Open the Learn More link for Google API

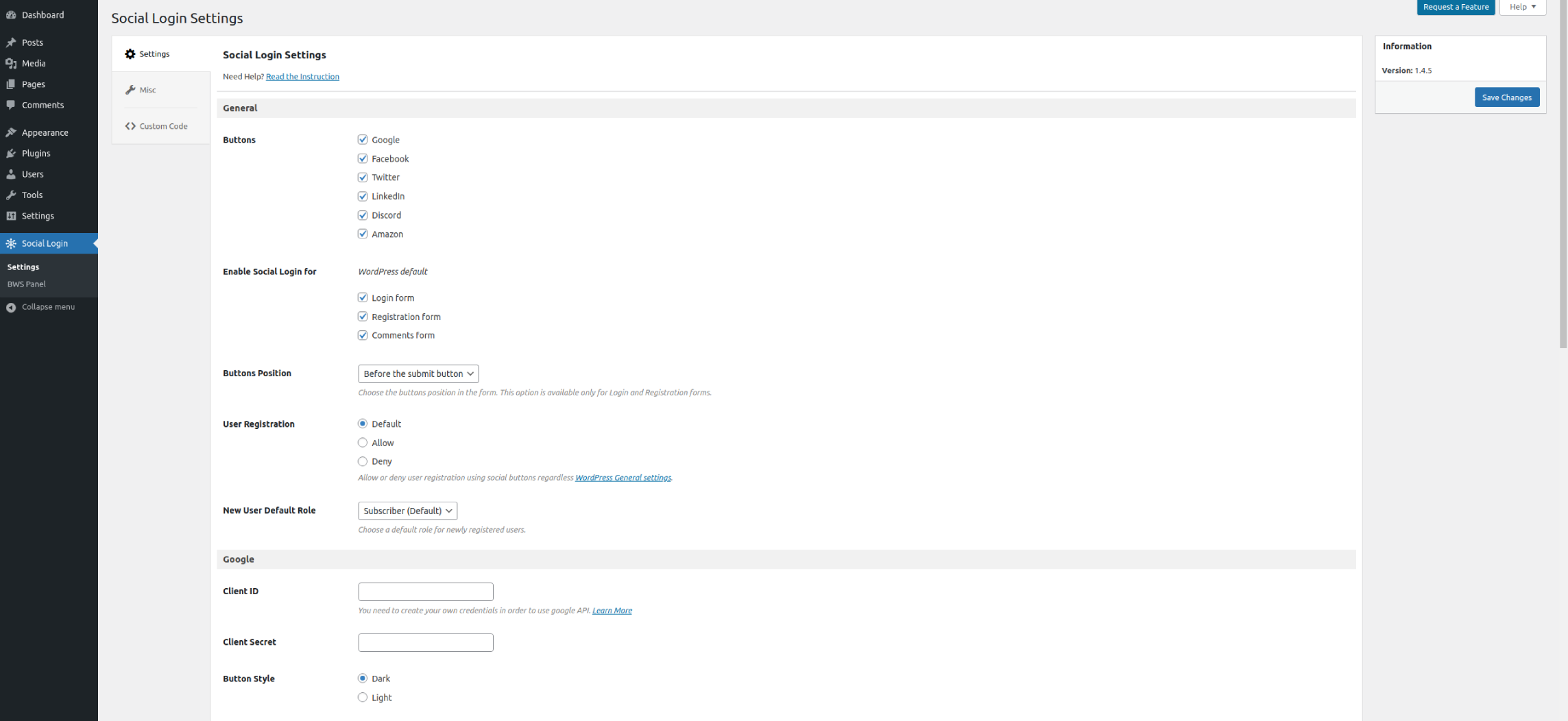pos(612,611)
